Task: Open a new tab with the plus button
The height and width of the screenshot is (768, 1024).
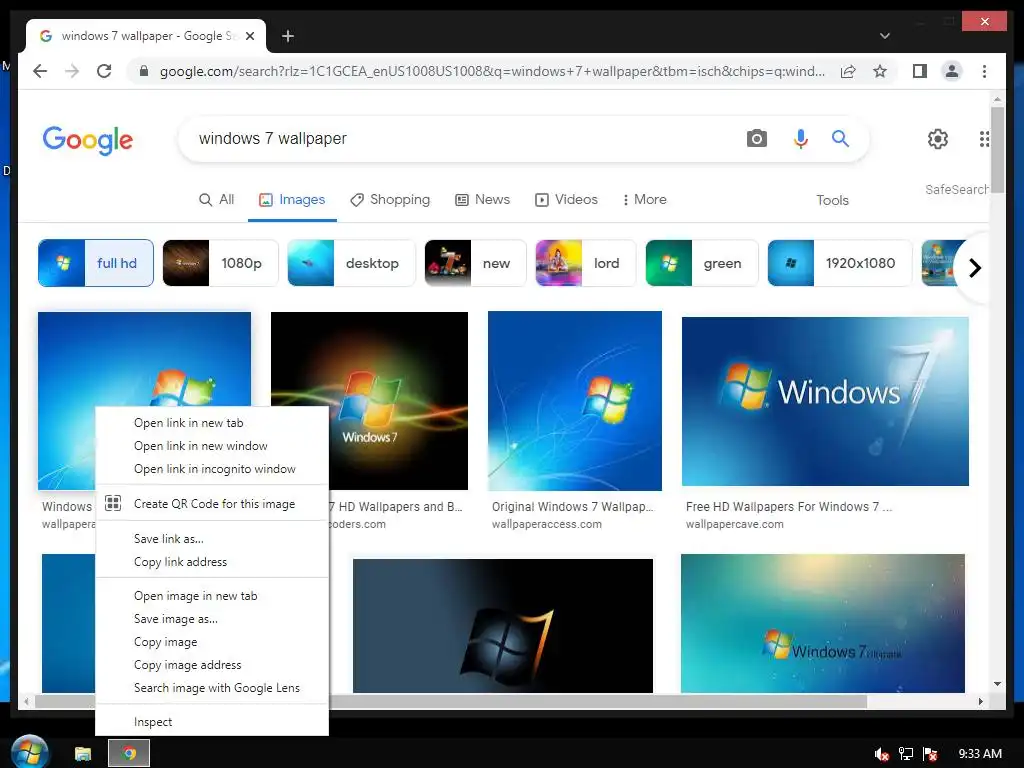Action: coord(288,36)
